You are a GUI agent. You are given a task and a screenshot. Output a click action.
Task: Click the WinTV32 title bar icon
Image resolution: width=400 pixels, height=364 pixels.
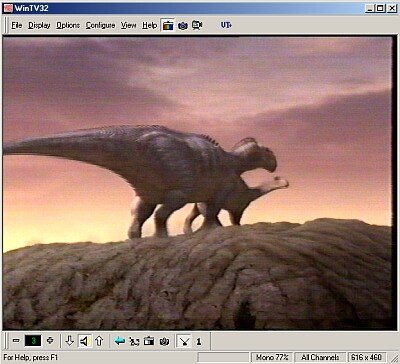click(8, 8)
